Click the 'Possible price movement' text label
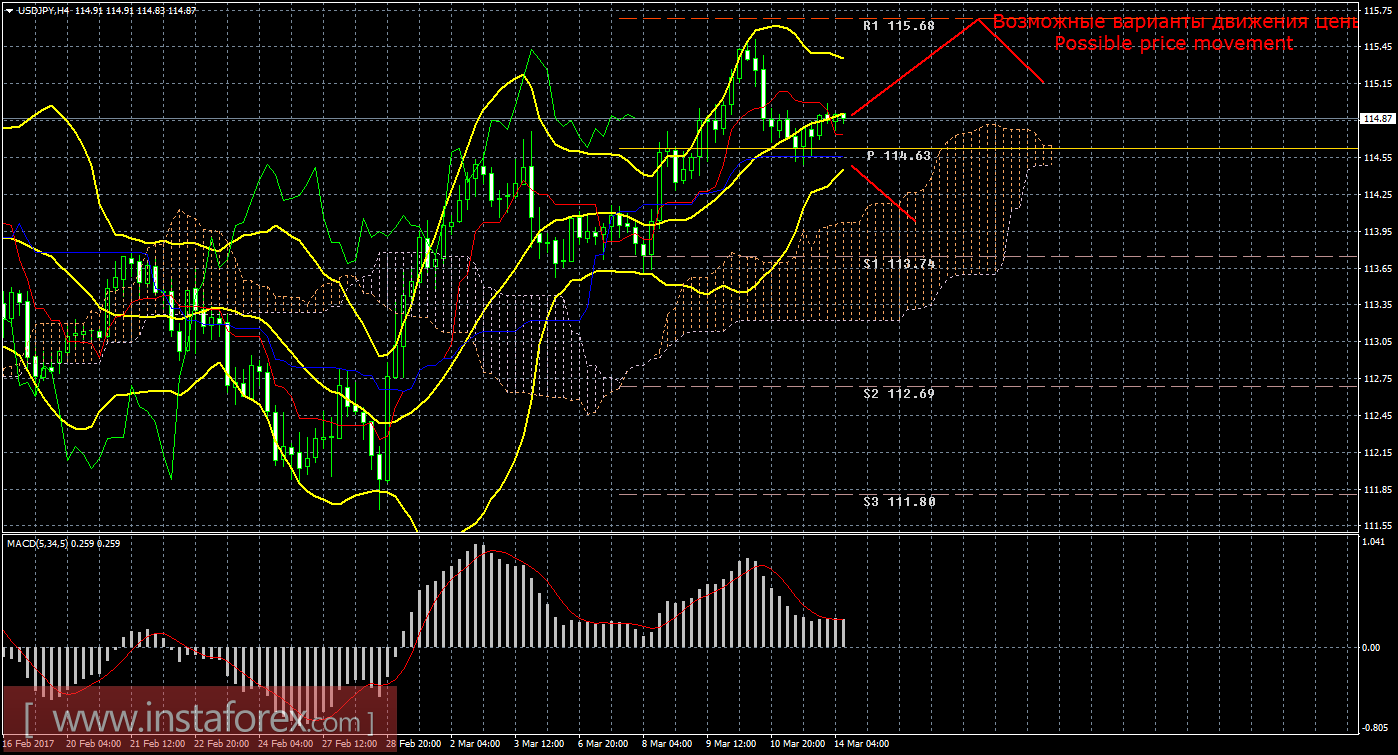The width and height of the screenshot is (1398, 755). tap(1173, 44)
